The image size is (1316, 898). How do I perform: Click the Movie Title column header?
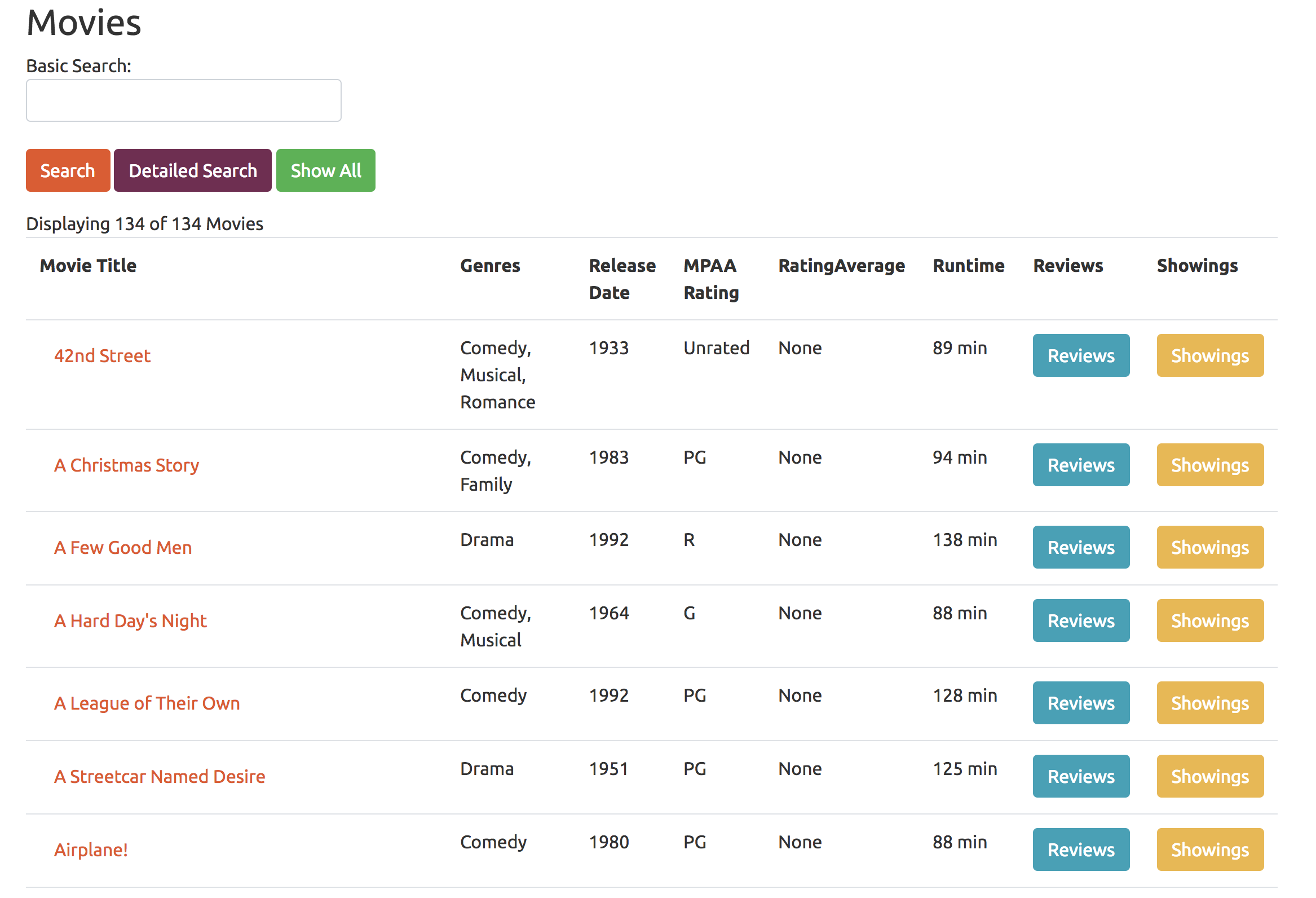coord(88,266)
